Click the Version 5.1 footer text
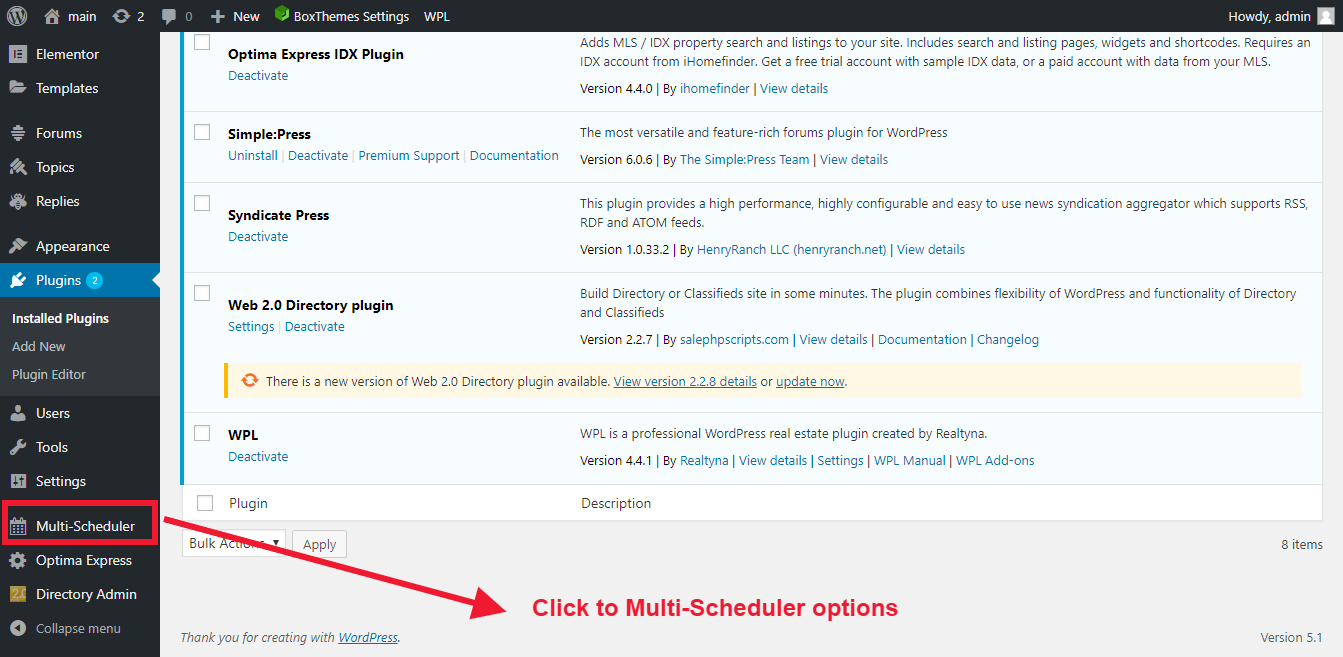The width and height of the screenshot is (1343, 657). (1291, 637)
